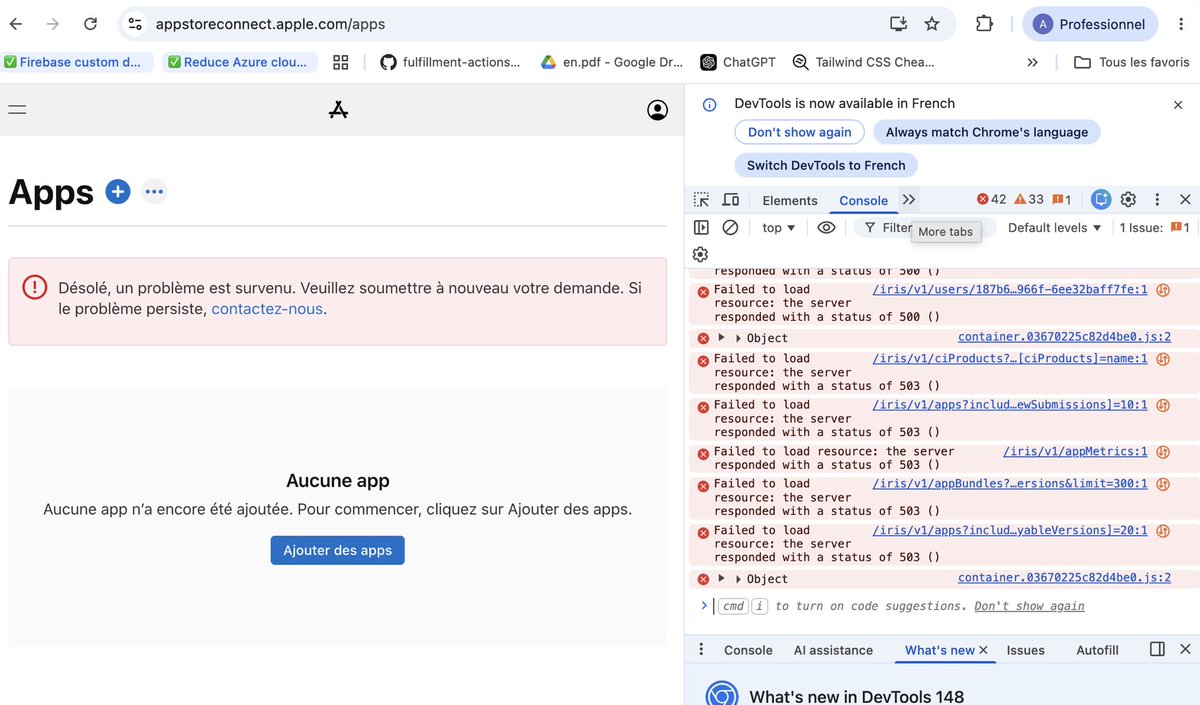The width and height of the screenshot is (1200, 705).
Task: Open the en.pdf Google Drive bookmark
Action: coord(612,62)
